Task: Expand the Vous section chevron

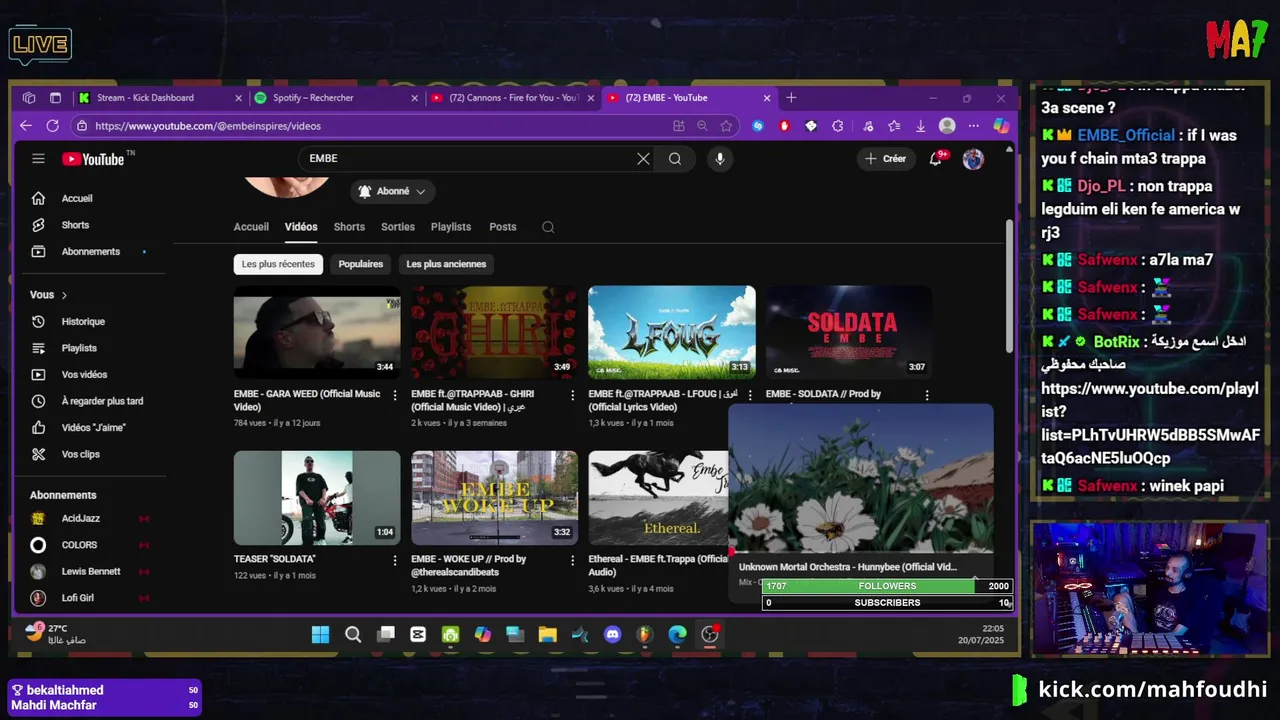Action: [64, 295]
